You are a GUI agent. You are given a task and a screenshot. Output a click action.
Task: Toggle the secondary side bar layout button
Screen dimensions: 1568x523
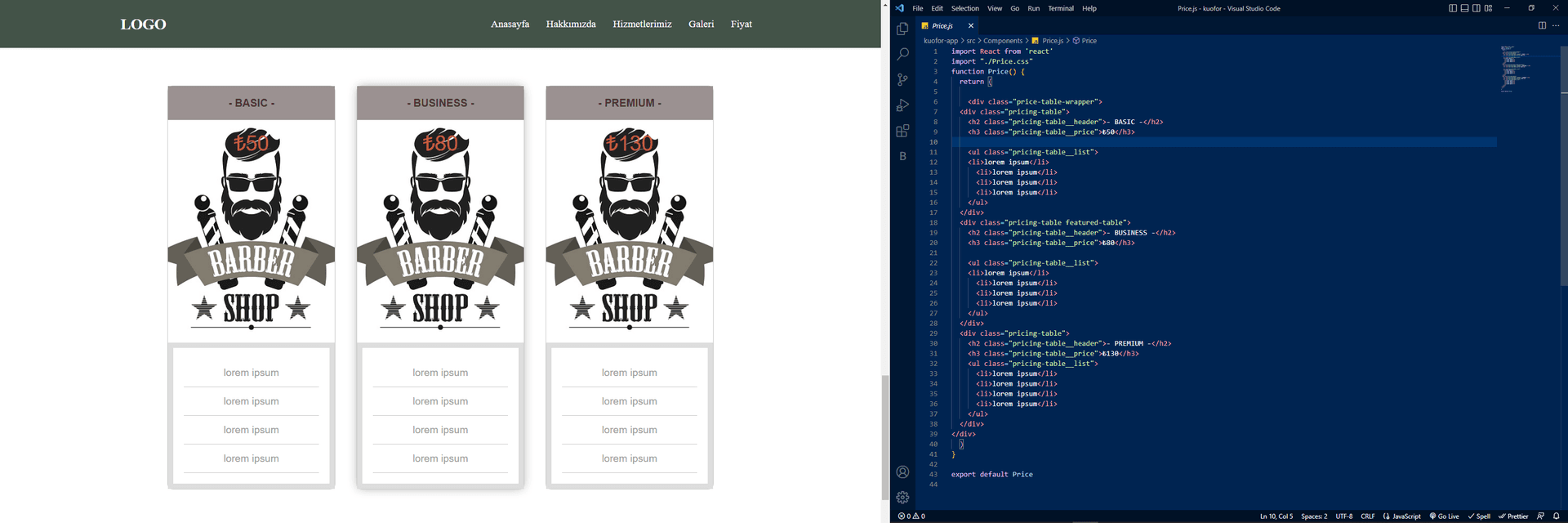[x=1477, y=8]
